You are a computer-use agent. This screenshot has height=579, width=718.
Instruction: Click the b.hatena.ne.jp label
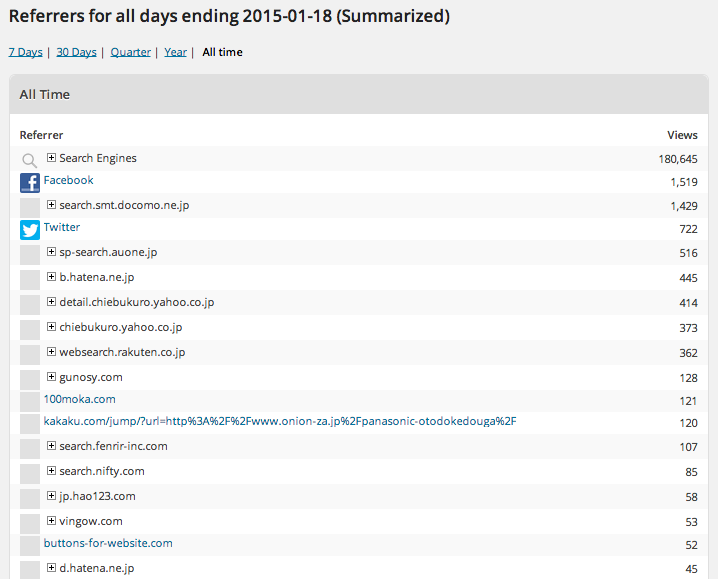97,278
